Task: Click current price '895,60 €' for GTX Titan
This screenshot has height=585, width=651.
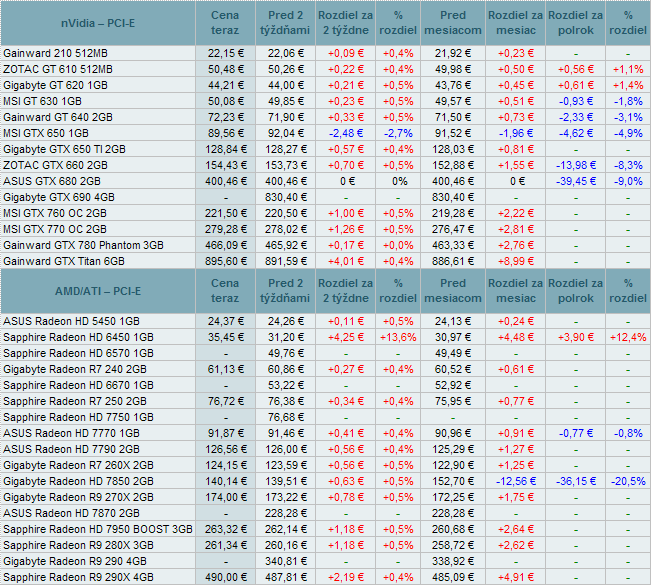Action: click(225, 261)
